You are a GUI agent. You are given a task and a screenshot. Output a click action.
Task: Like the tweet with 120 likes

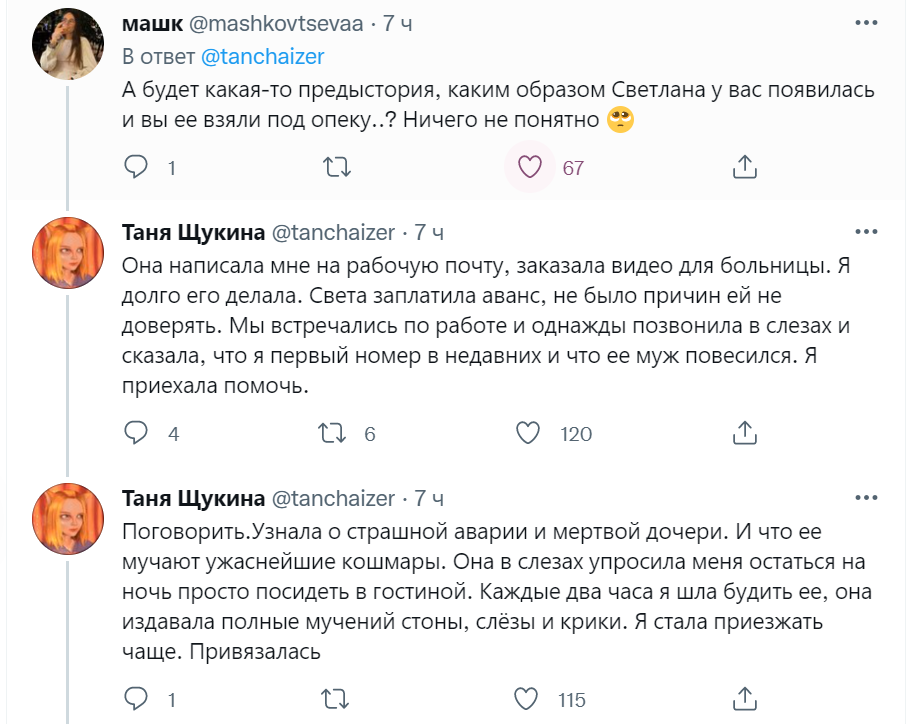coord(527,433)
